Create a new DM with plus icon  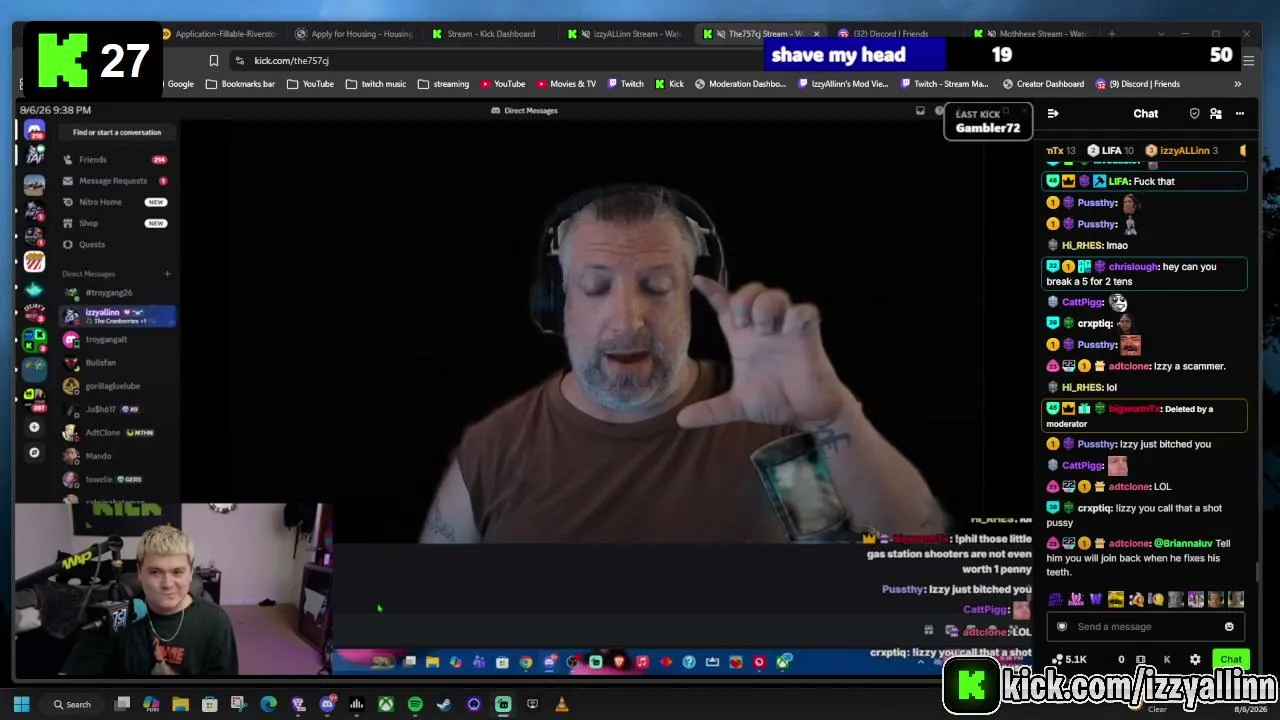pos(167,274)
